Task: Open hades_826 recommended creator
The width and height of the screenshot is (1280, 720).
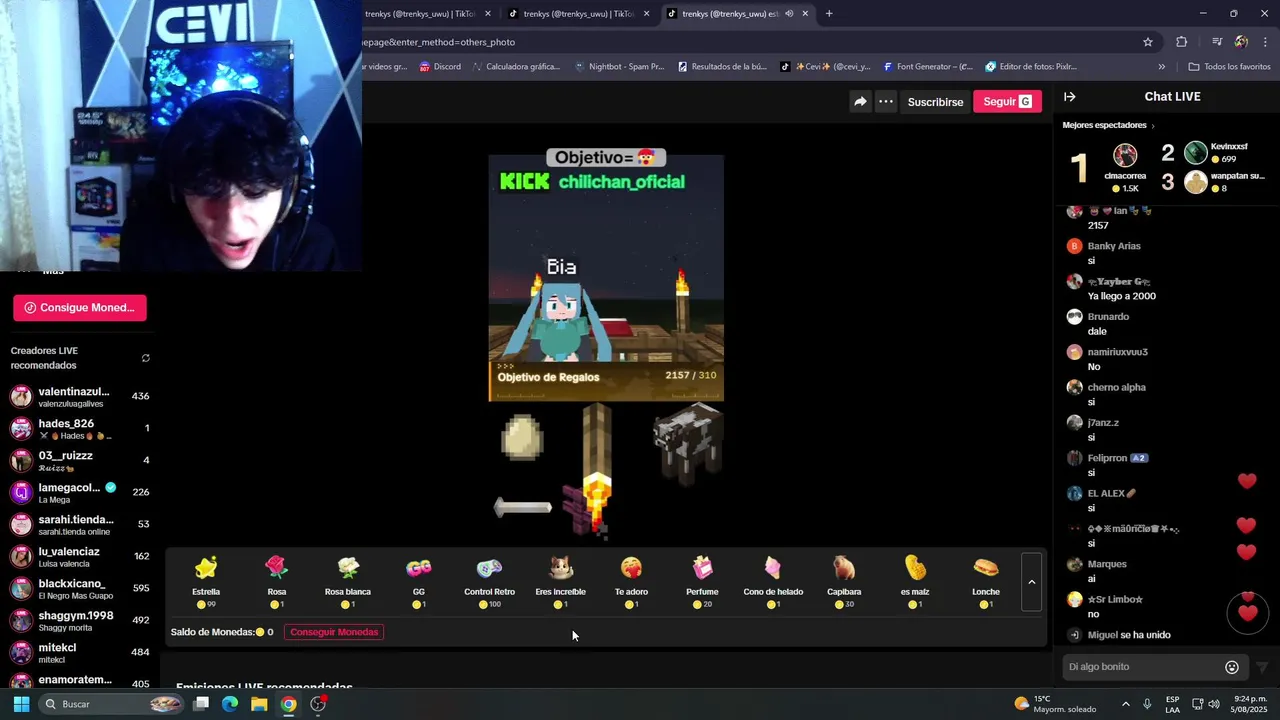Action: pos(80,428)
